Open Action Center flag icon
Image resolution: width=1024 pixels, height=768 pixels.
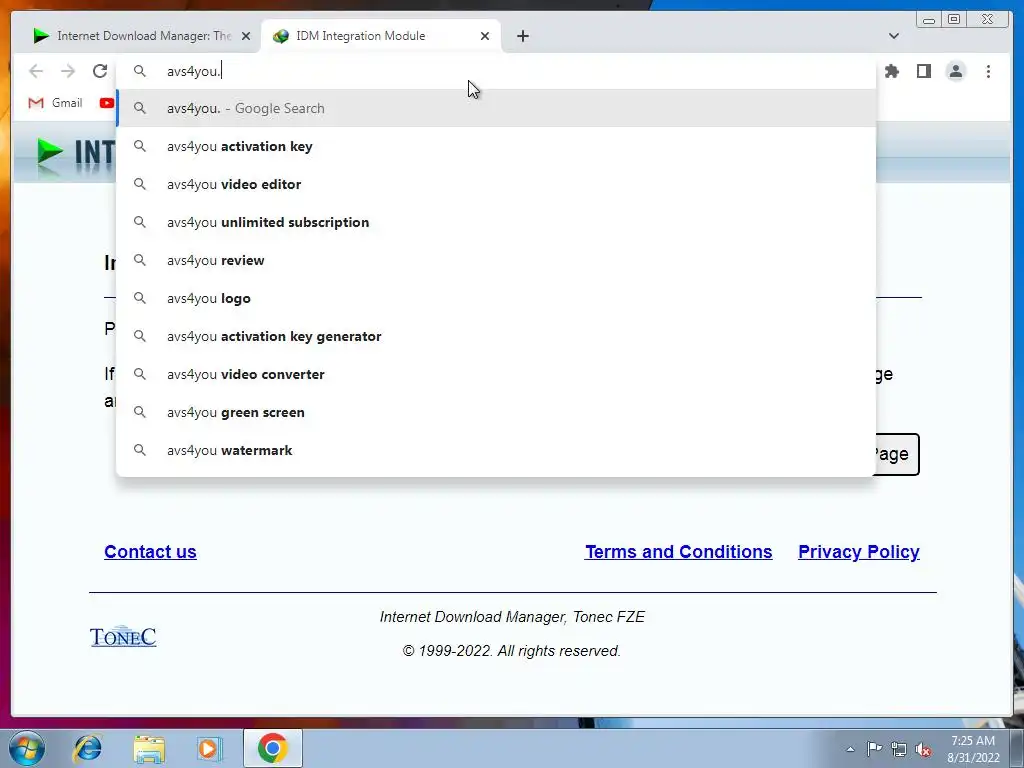[x=874, y=749]
